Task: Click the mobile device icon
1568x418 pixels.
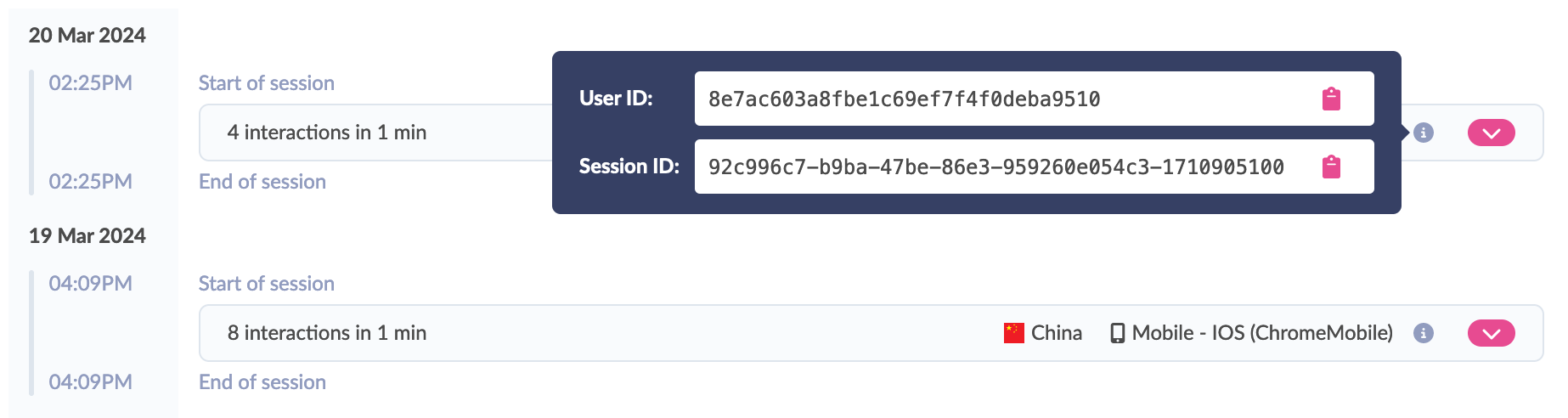Action: [x=1118, y=333]
